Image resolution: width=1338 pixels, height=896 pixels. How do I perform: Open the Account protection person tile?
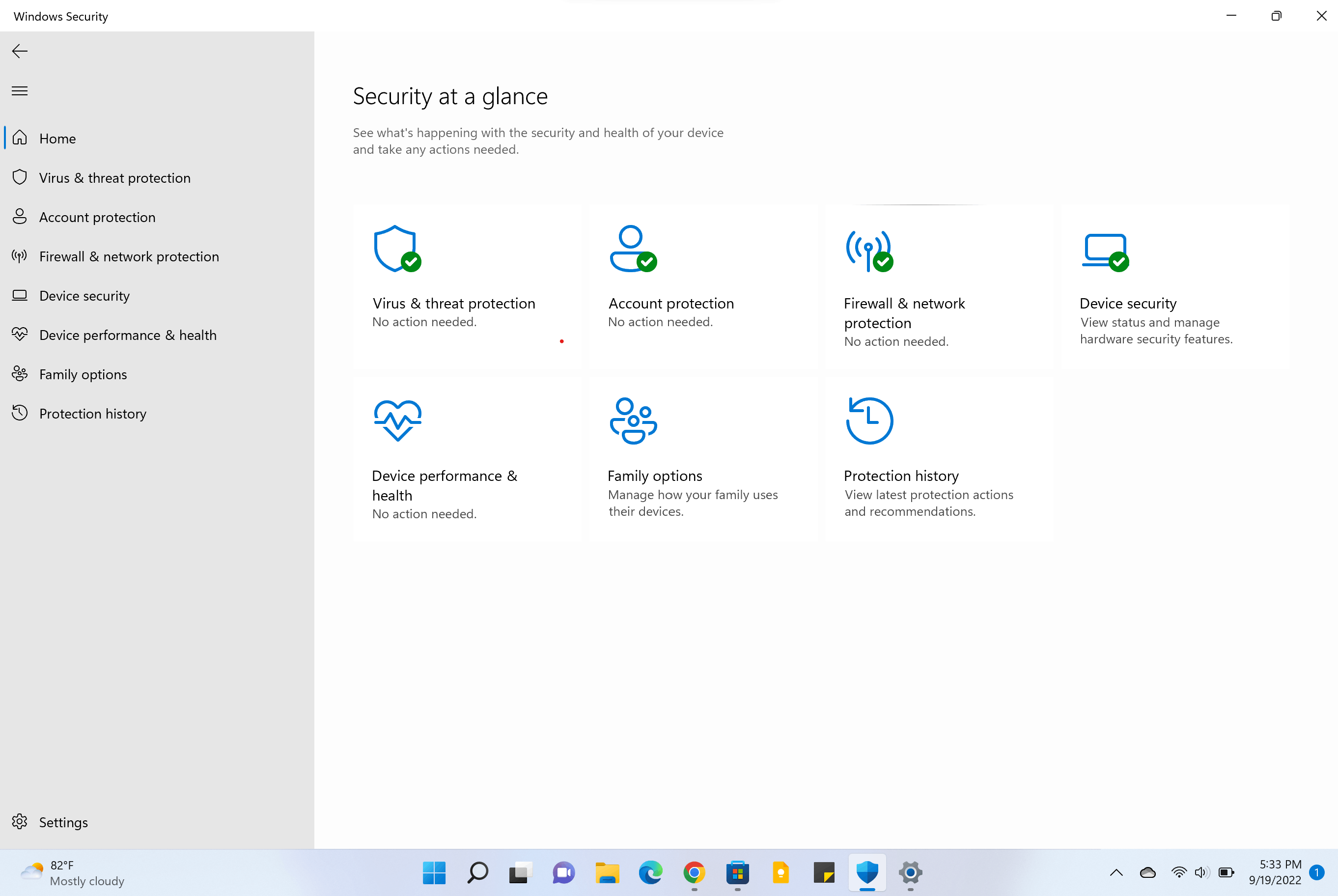[703, 286]
